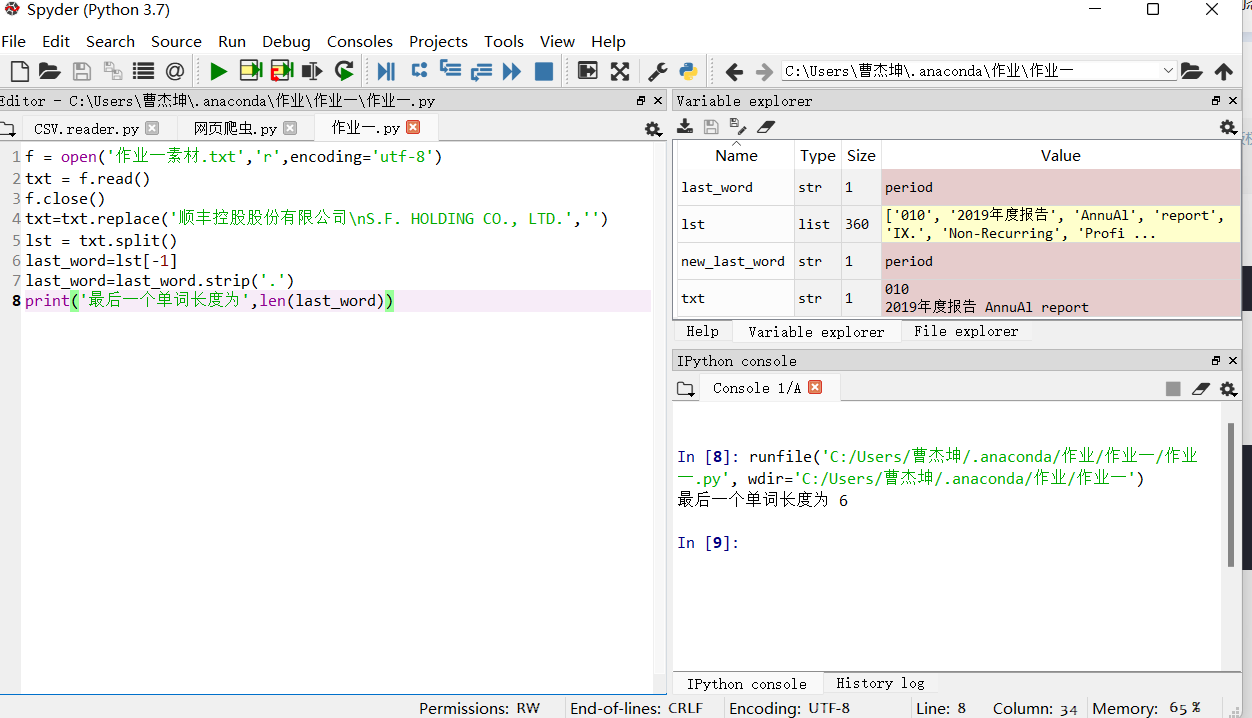Open Preferences wrench icon

tap(657, 71)
